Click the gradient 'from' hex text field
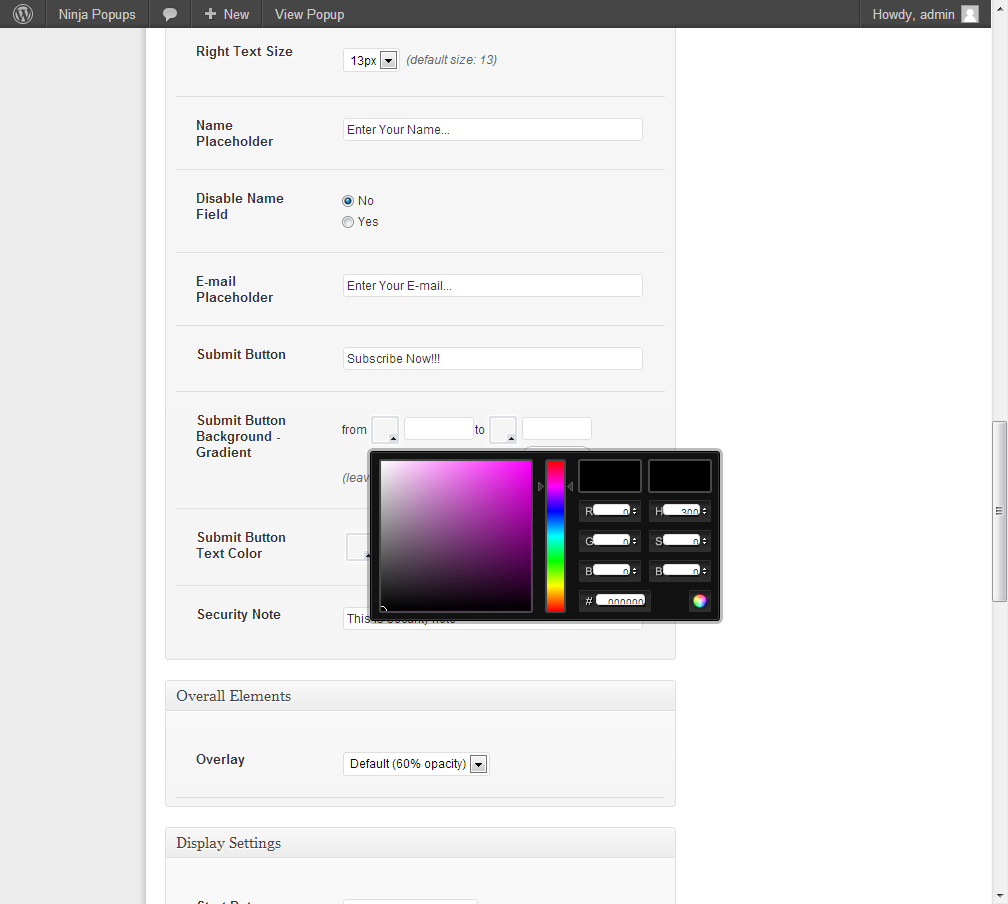 point(439,429)
